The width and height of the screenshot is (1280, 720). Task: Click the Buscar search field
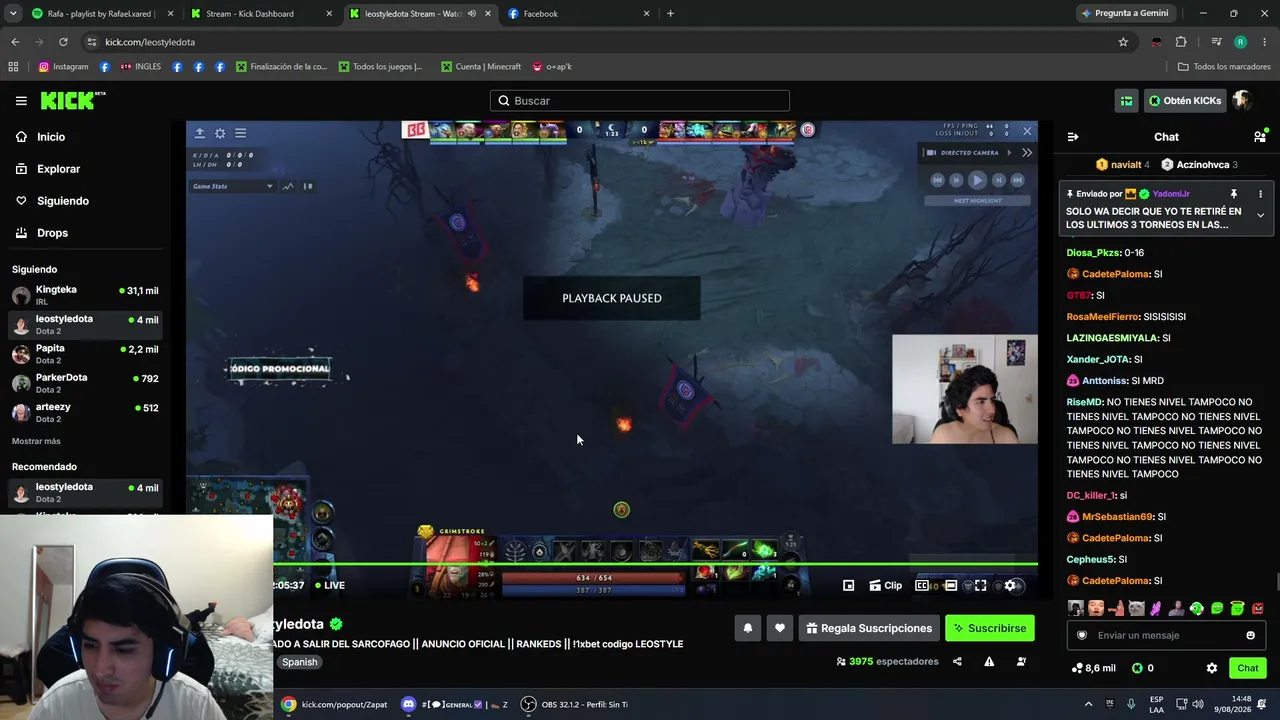coord(640,101)
